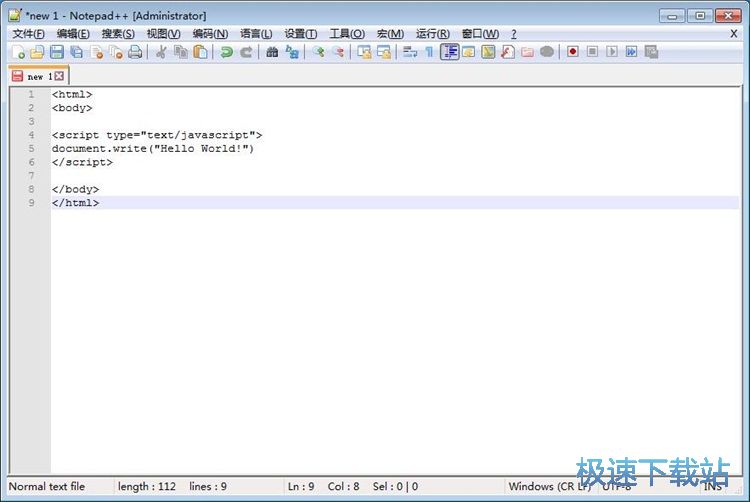
Task: Open the 搜索(S) menu
Action: (118, 34)
